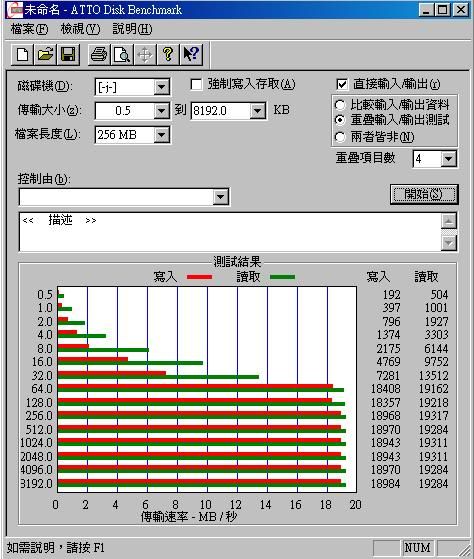Expand the 磁碟機 drive dropdown
The image size is (474, 559).
(161, 87)
